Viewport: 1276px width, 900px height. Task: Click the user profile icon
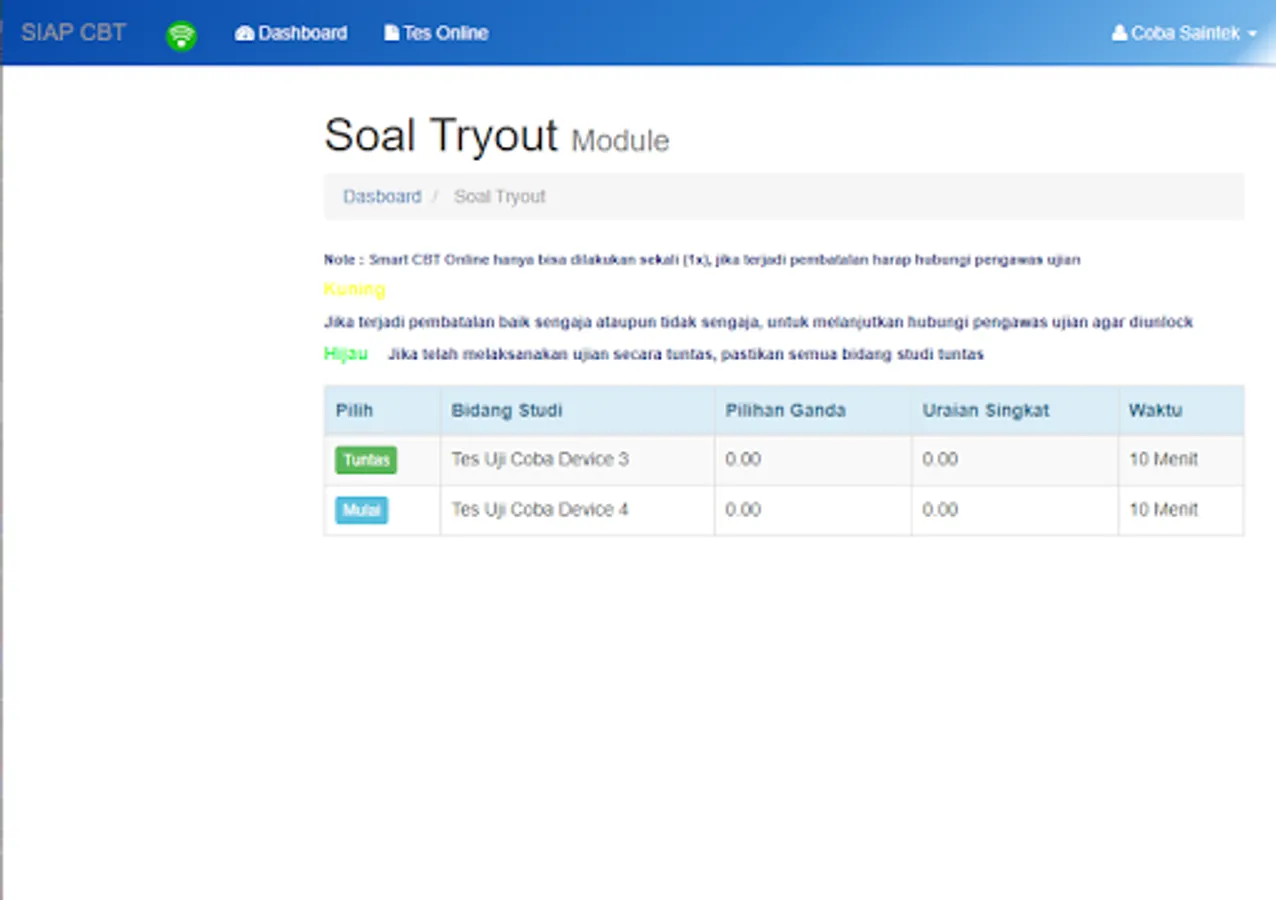tap(1119, 33)
